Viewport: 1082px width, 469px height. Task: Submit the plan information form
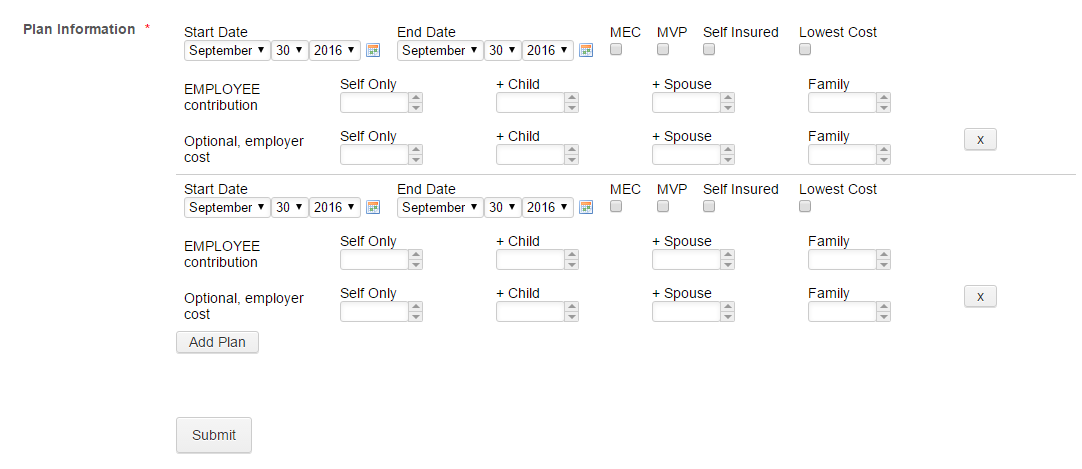point(214,435)
